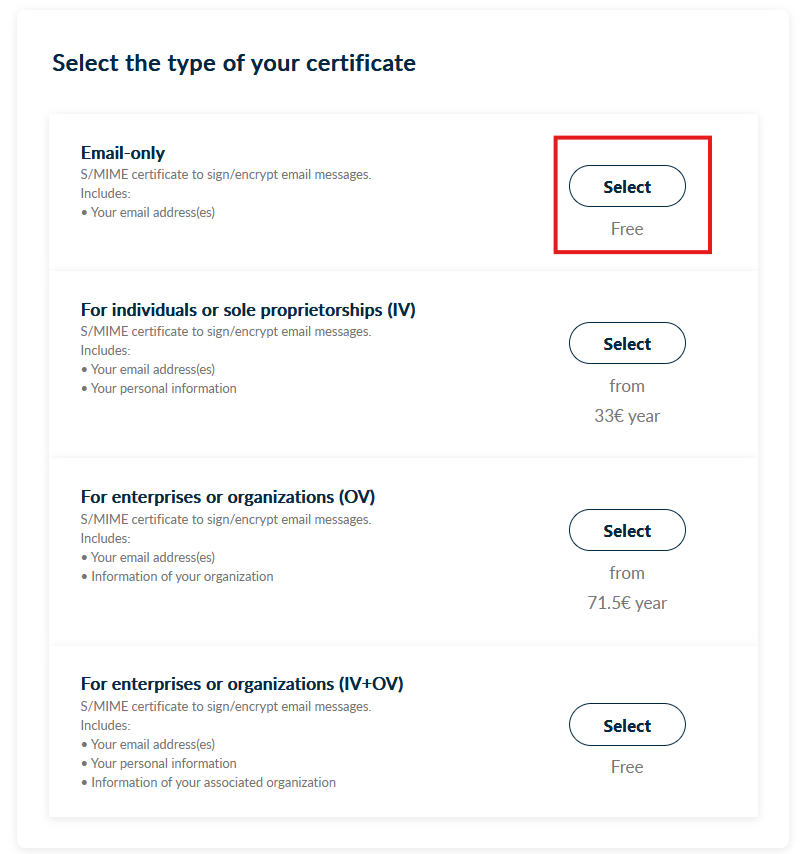Click the Free label under IV+OV Select
The height and width of the screenshot is (854, 801).
[x=627, y=767]
